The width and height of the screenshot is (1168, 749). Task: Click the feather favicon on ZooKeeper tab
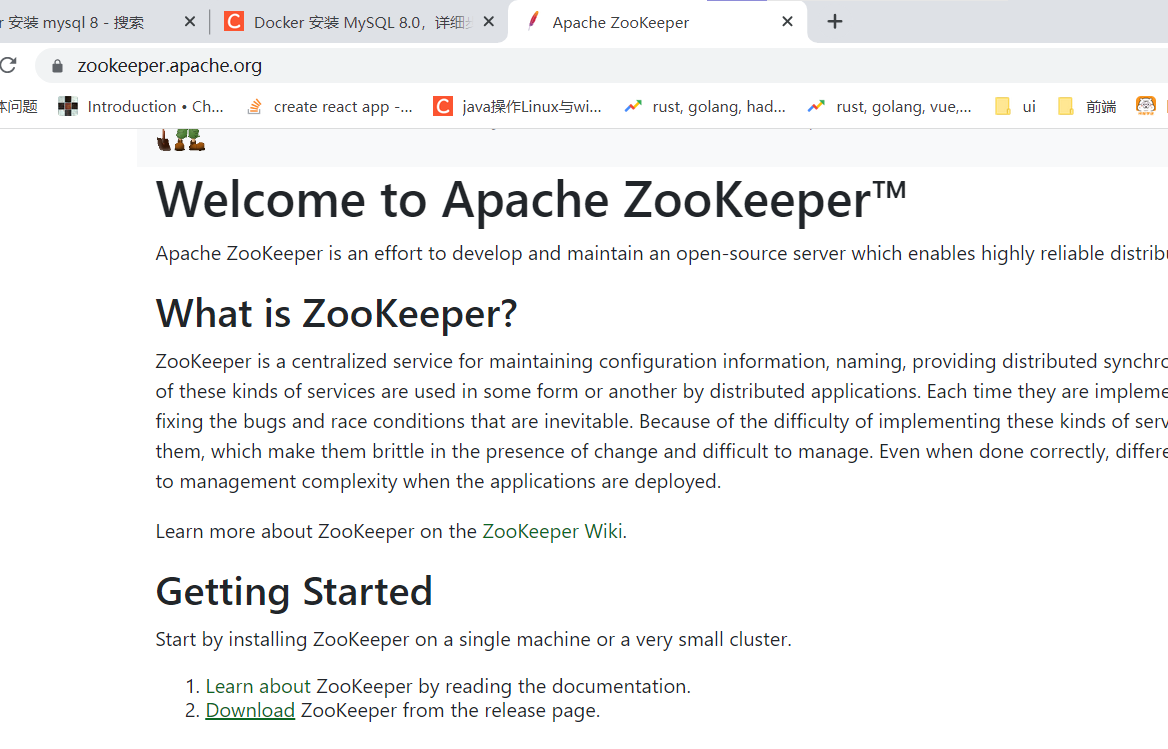533,22
